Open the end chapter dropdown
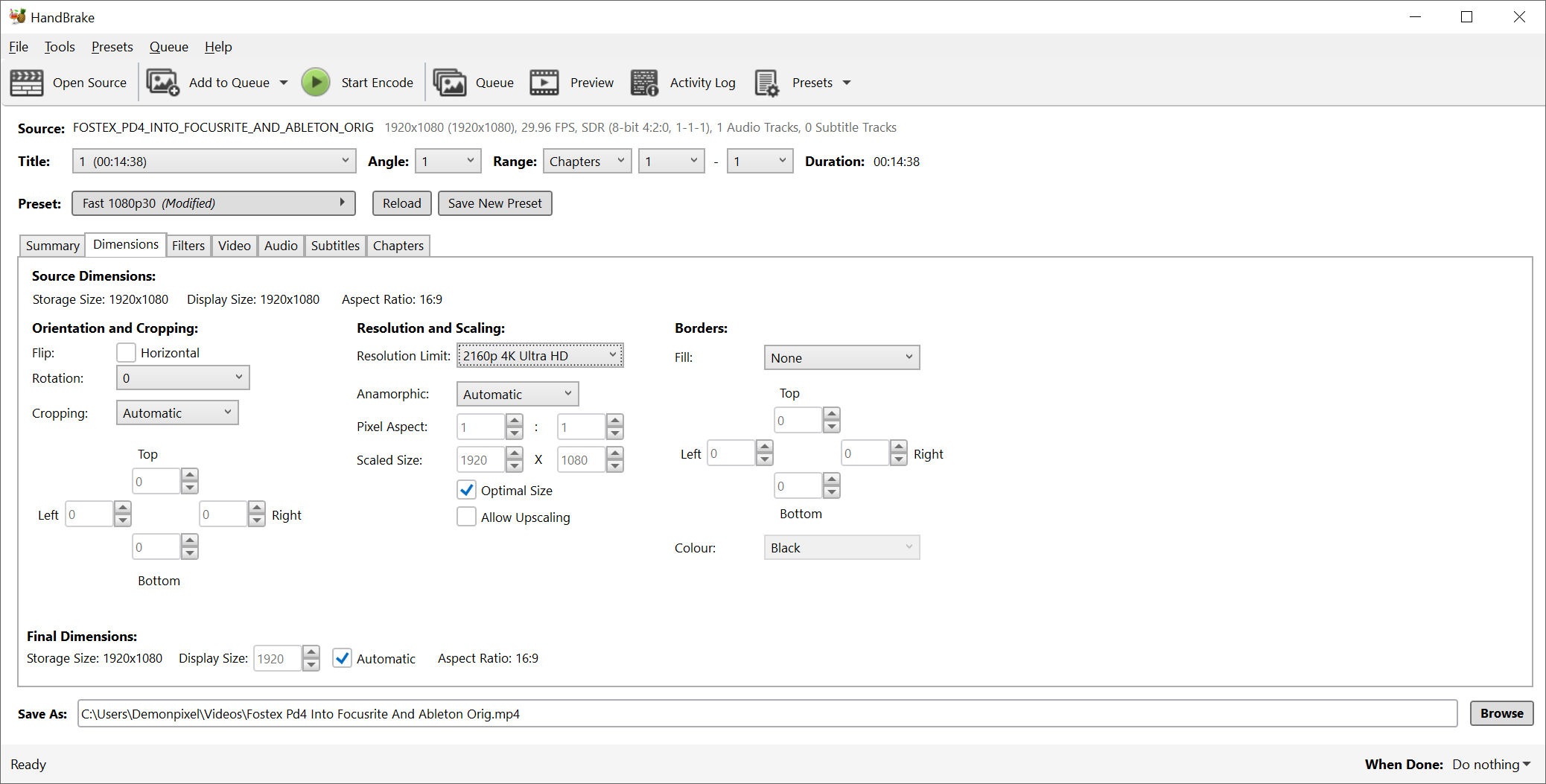The width and height of the screenshot is (1546, 784). (x=760, y=161)
